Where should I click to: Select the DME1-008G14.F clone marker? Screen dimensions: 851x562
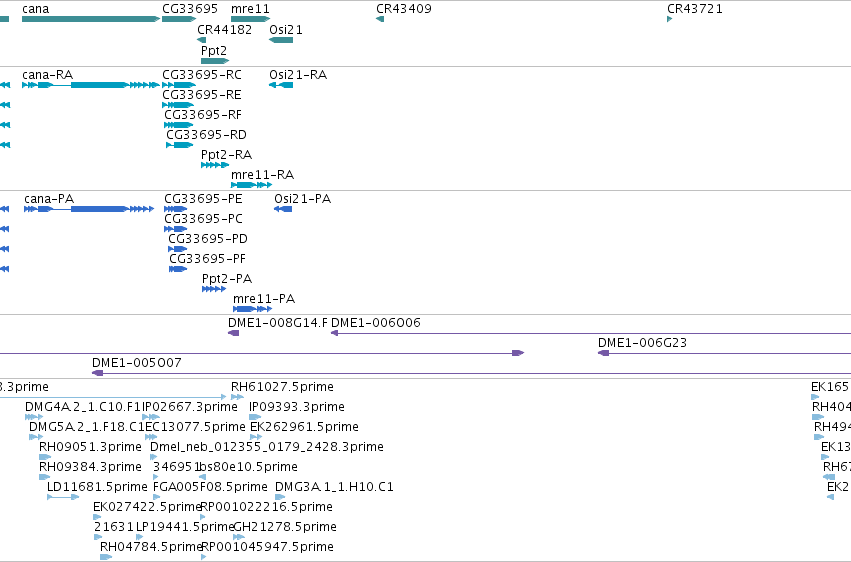(x=233, y=333)
